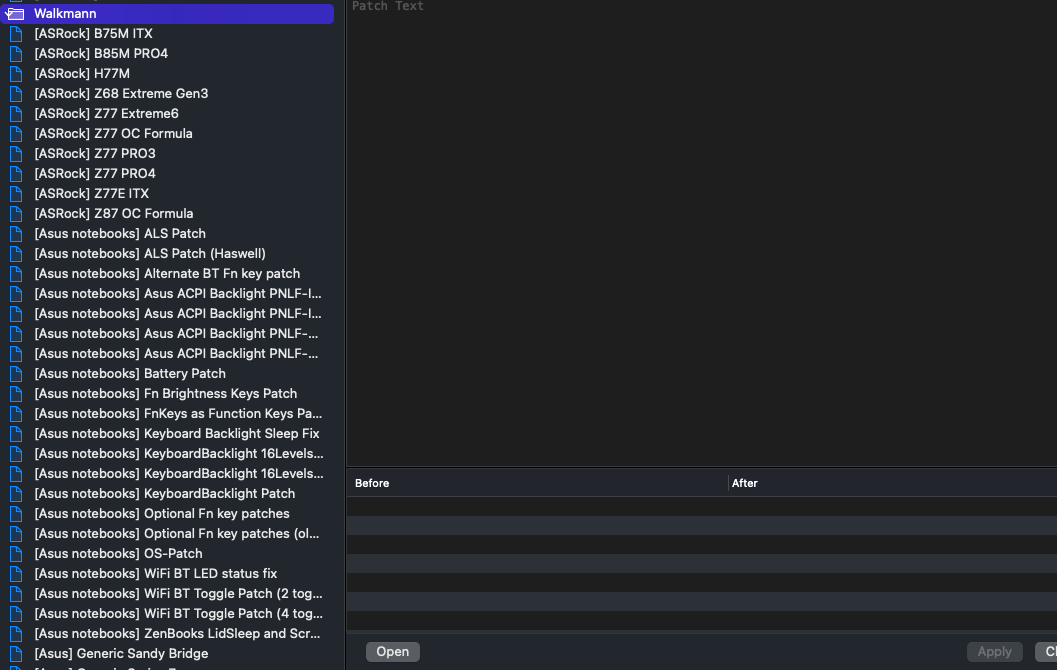
Task: Collapse the Walkmann folder
Action: (x=14, y=14)
